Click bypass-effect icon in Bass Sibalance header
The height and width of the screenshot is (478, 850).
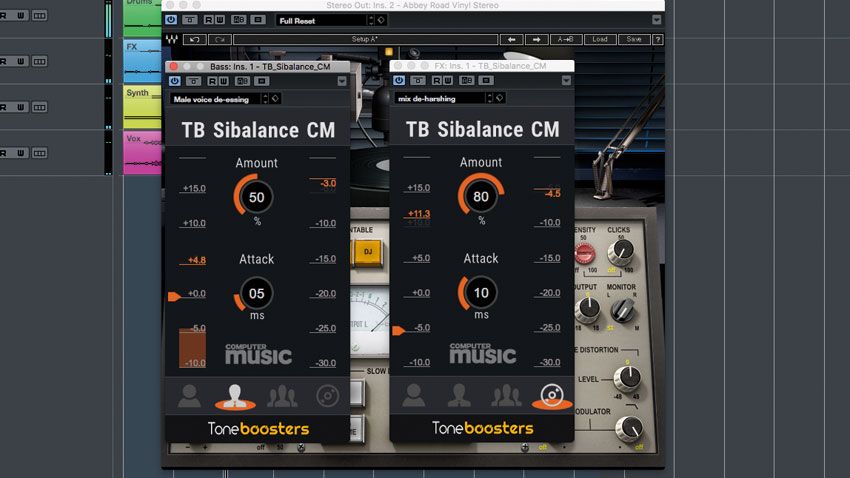pyautogui.click(x=194, y=81)
